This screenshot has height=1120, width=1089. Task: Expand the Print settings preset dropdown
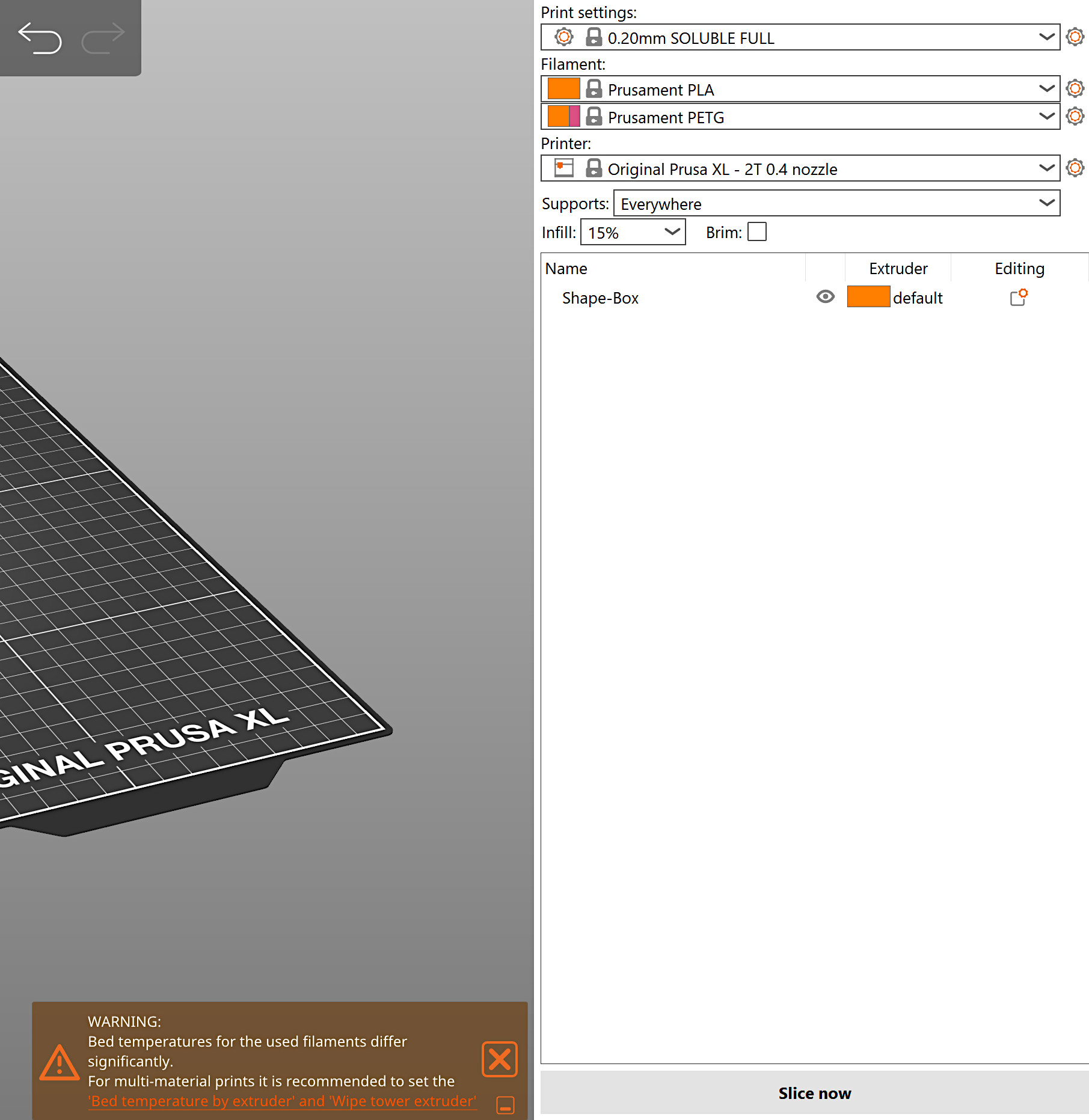1046,37
